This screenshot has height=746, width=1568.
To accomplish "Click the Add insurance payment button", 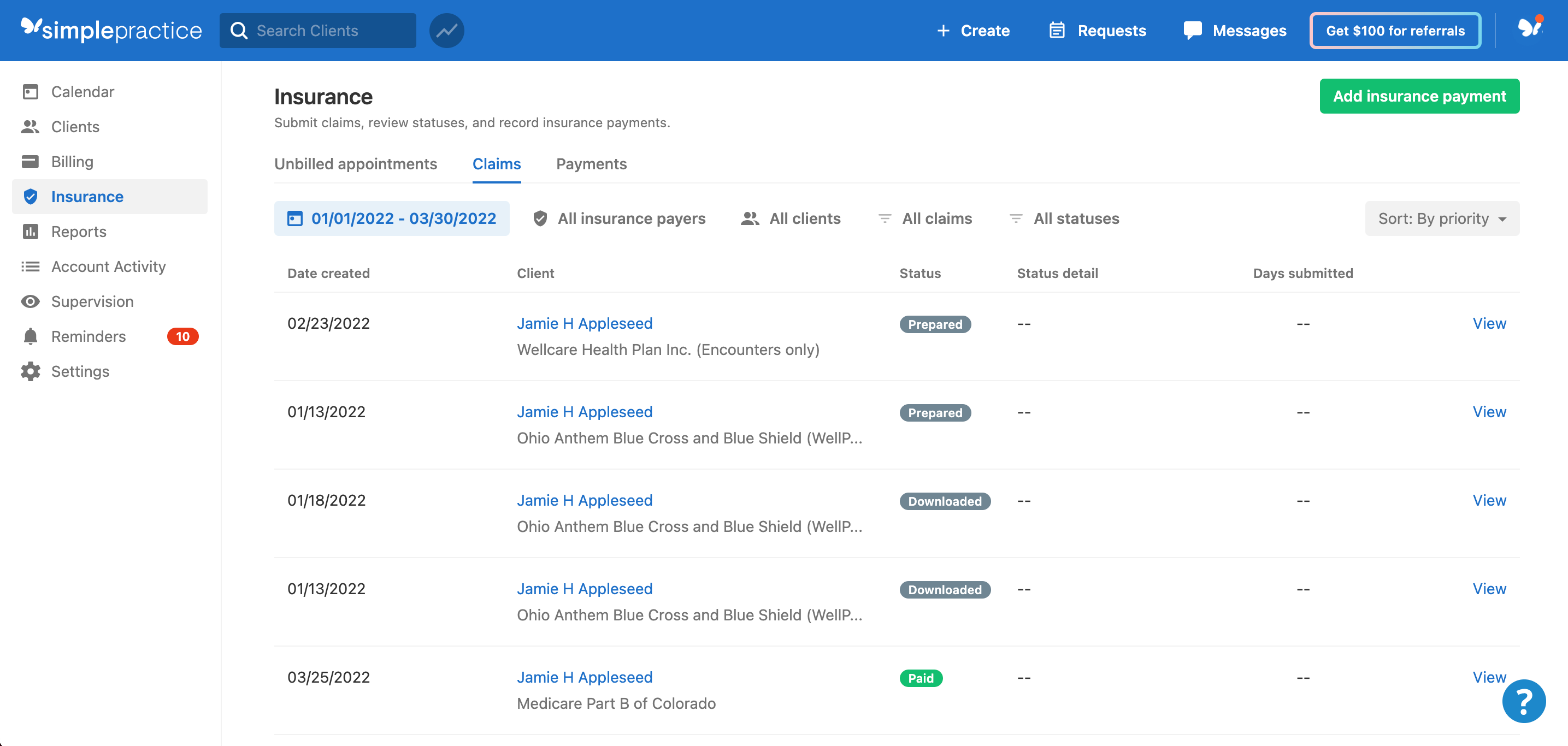I will [1419, 96].
